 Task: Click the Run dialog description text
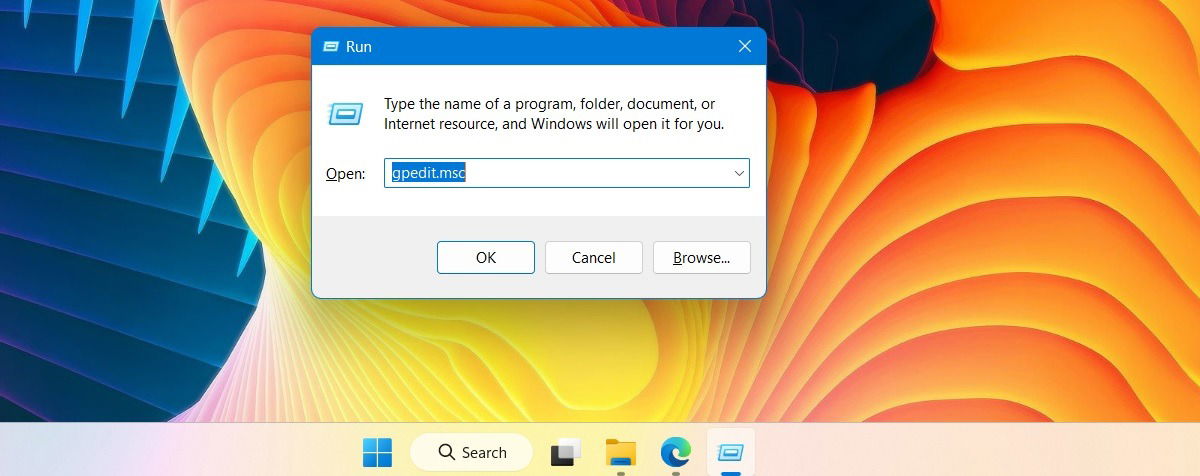(554, 114)
